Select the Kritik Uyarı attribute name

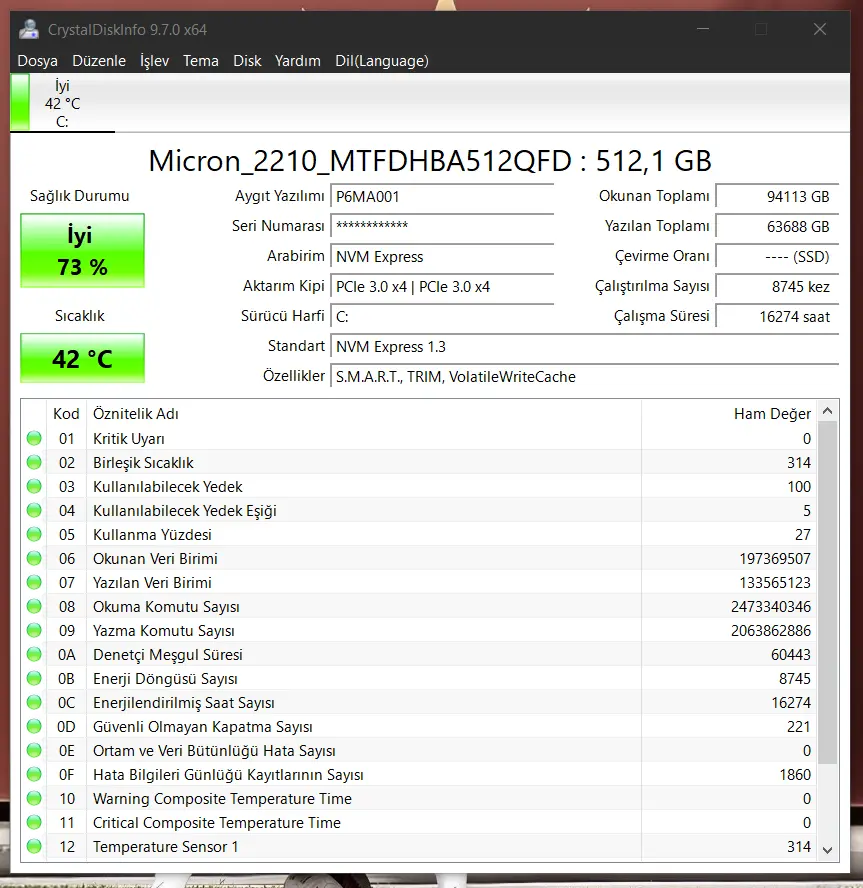129,439
